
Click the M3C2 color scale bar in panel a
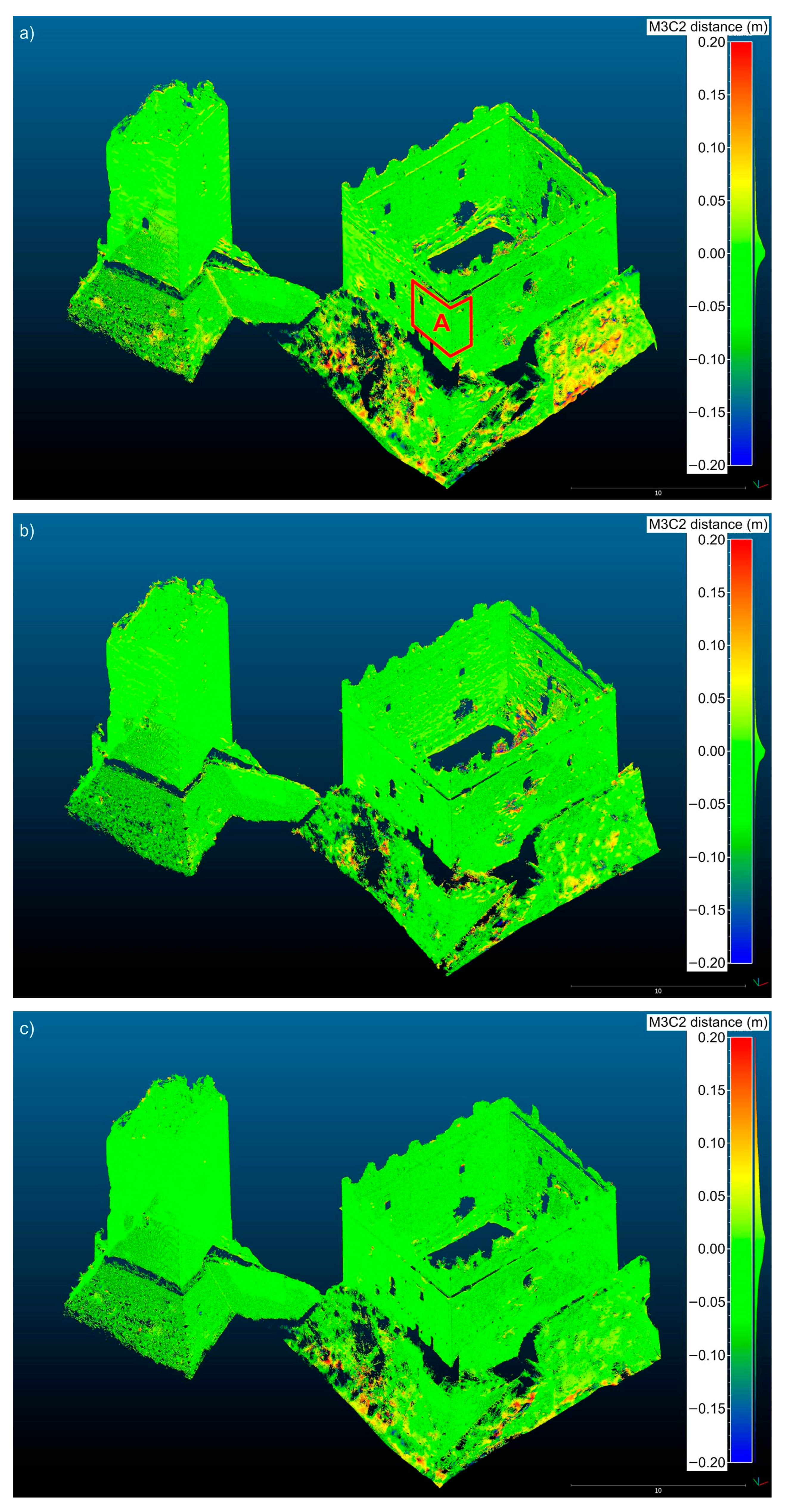click(741, 253)
